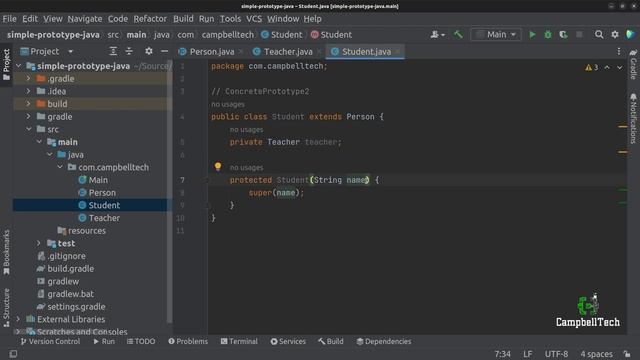Open the Gradle tool window

pyautogui.click(x=633, y=64)
